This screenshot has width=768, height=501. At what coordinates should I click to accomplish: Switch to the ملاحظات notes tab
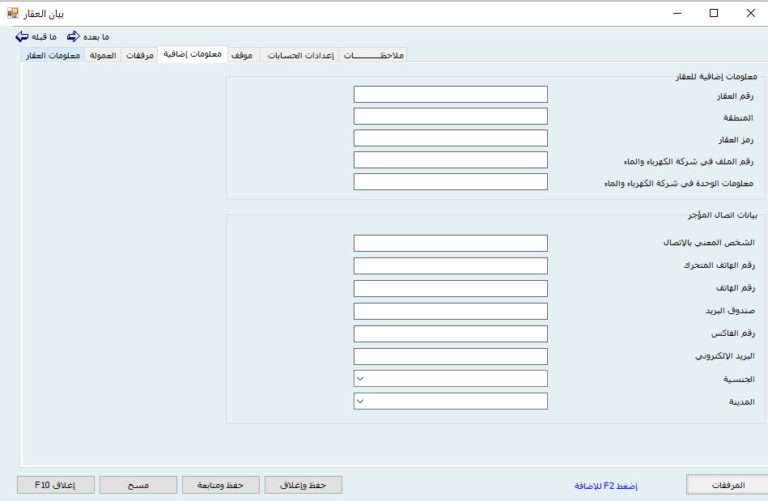[x=373, y=56]
